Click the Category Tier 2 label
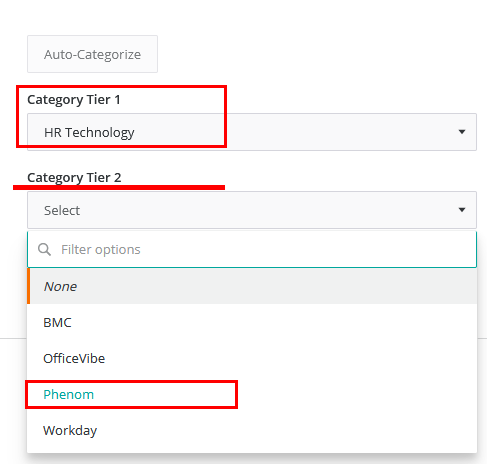This screenshot has height=464, width=487. click(x=74, y=178)
